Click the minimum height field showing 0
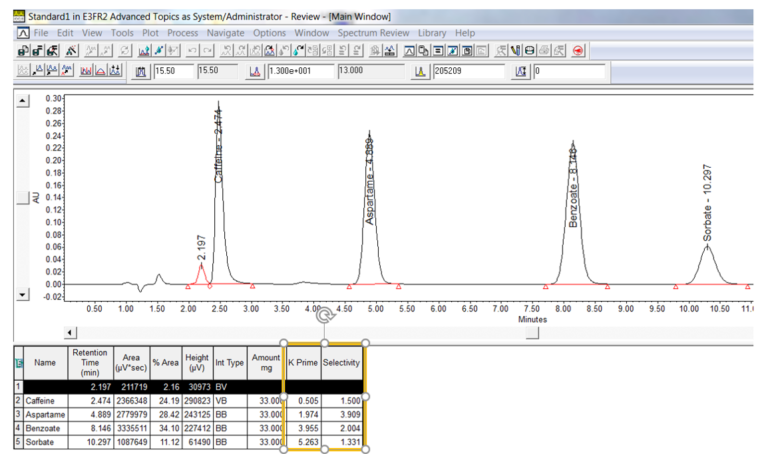The image size is (768, 454). click(x=569, y=72)
